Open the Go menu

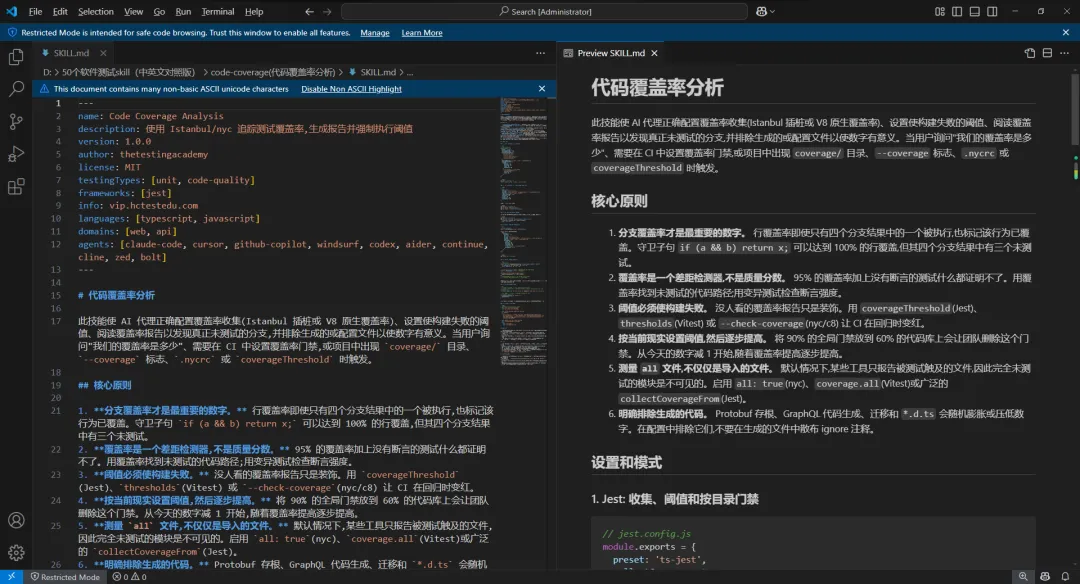pos(159,12)
